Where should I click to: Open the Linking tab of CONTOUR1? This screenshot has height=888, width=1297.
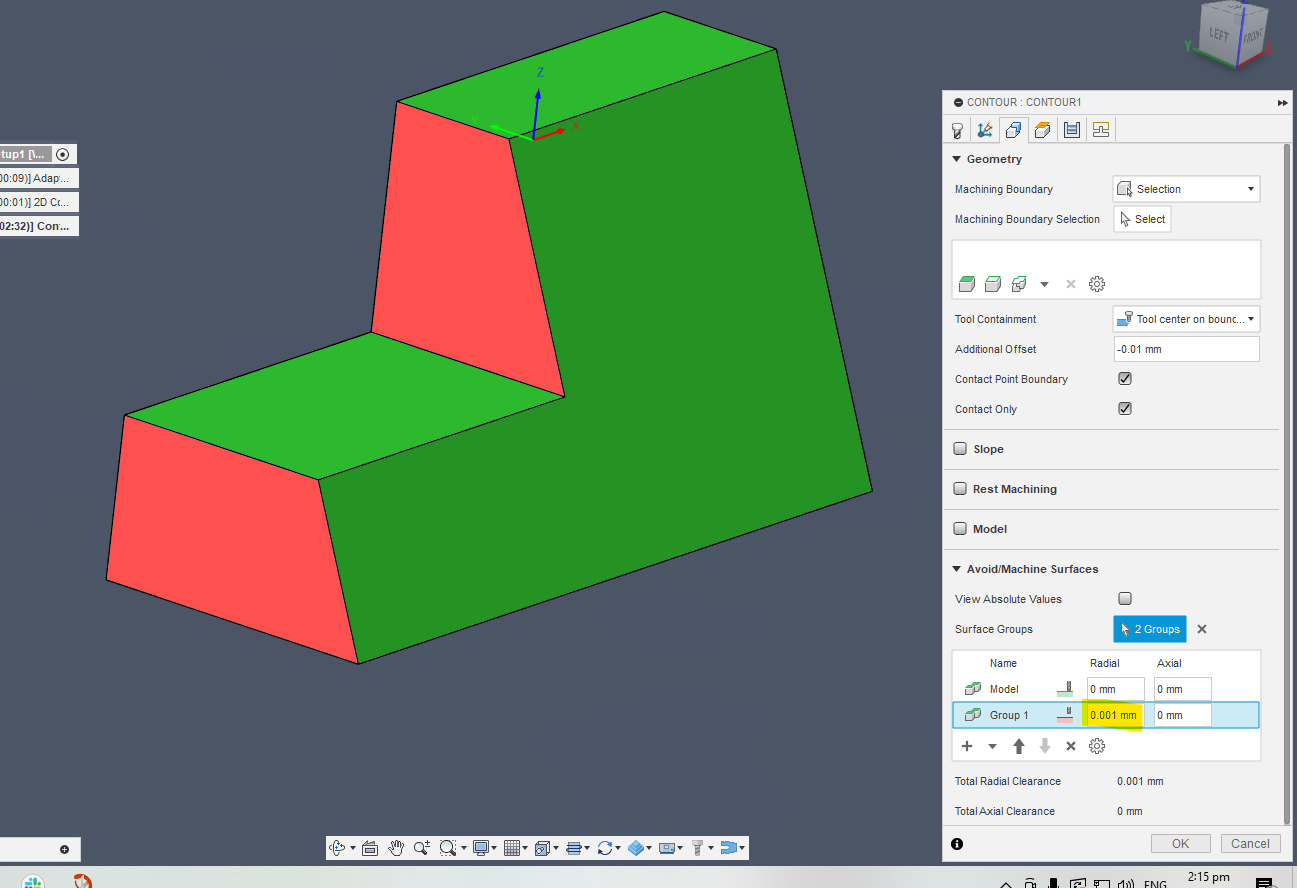[x=1100, y=129]
